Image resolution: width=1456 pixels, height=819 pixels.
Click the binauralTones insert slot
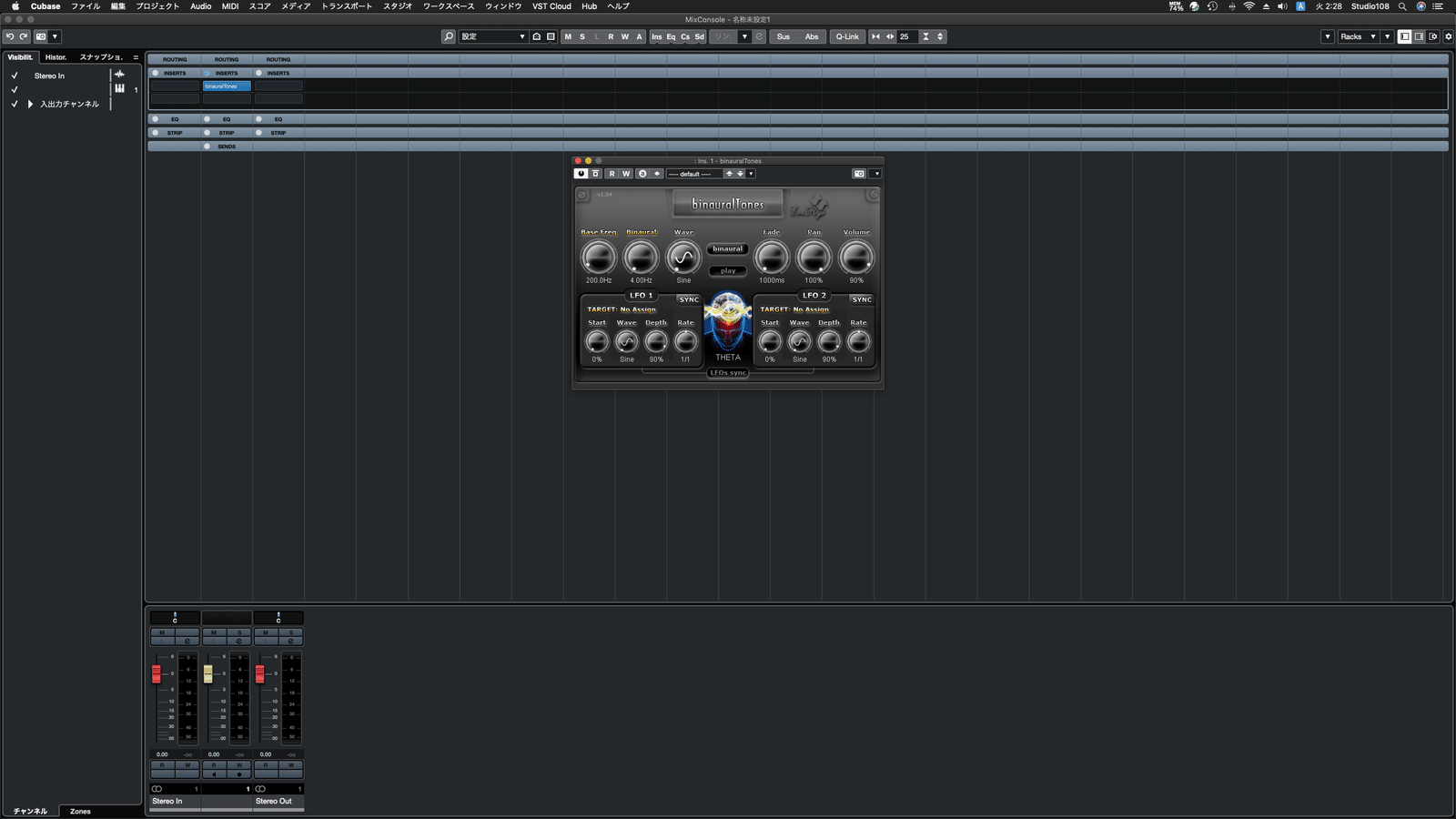227,86
